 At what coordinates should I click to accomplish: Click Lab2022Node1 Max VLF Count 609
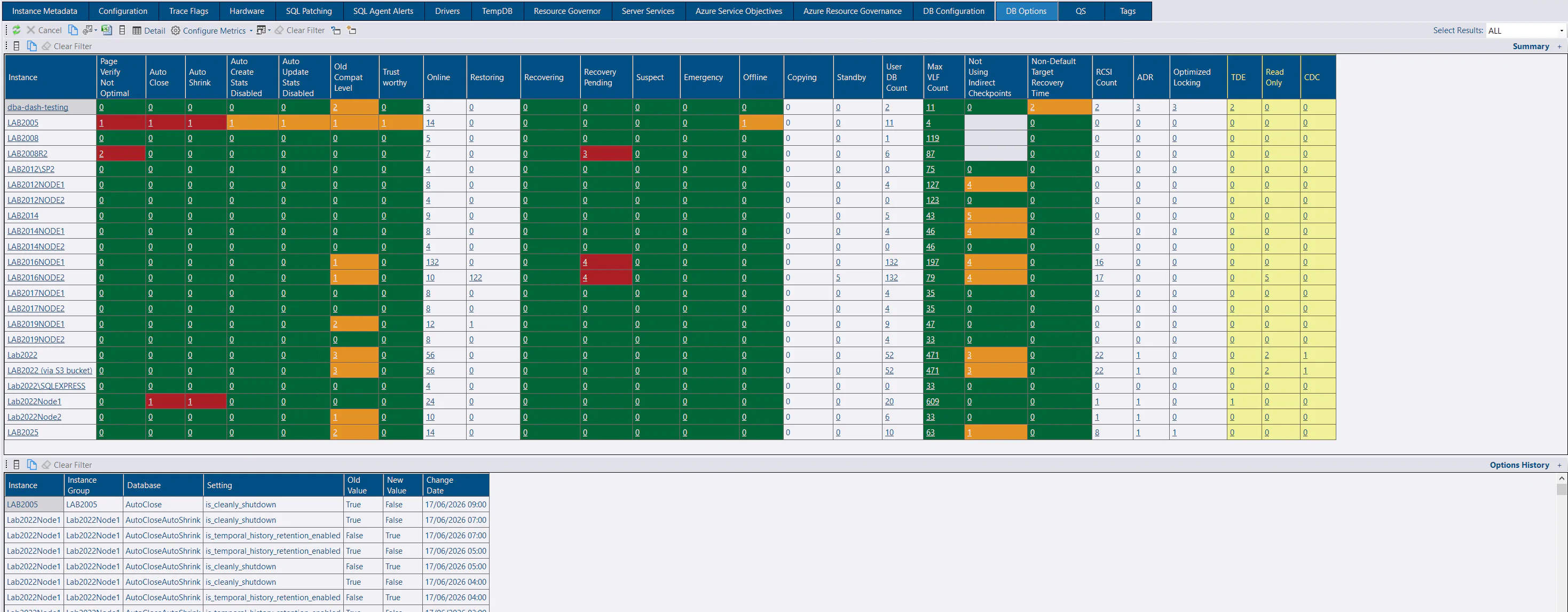[x=933, y=401]
